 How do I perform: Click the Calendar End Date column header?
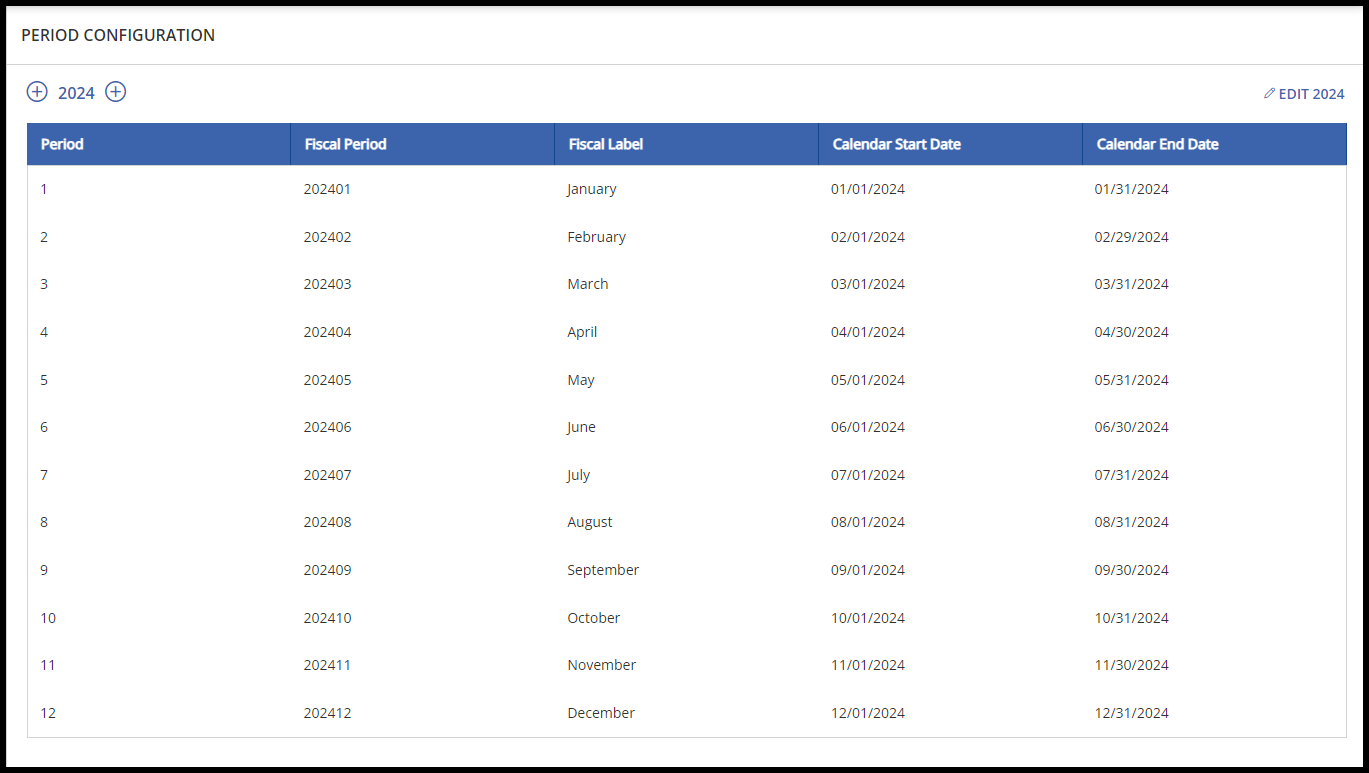click(x=1157, y=144)
